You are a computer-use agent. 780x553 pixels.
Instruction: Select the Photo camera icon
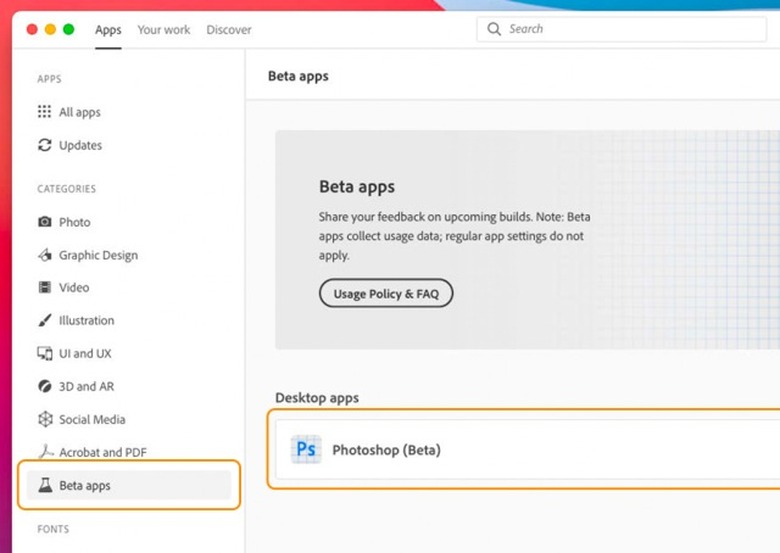coord(44,222)
